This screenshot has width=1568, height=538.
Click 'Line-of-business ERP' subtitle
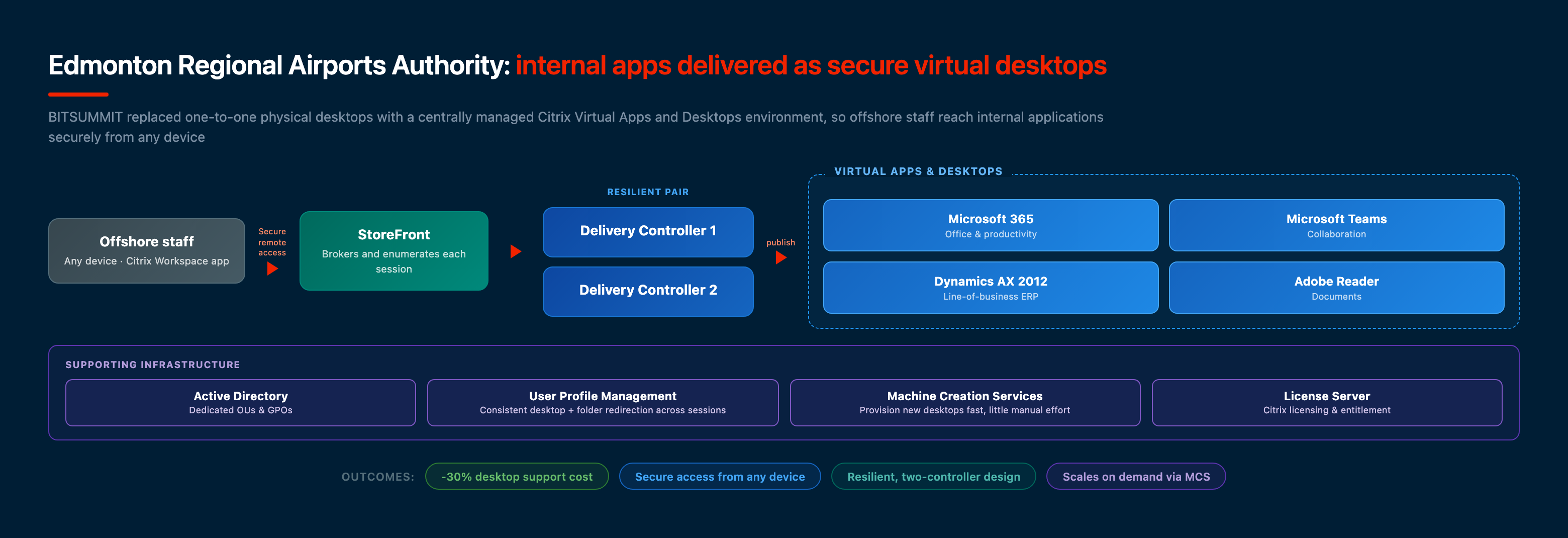pos(991,297)
